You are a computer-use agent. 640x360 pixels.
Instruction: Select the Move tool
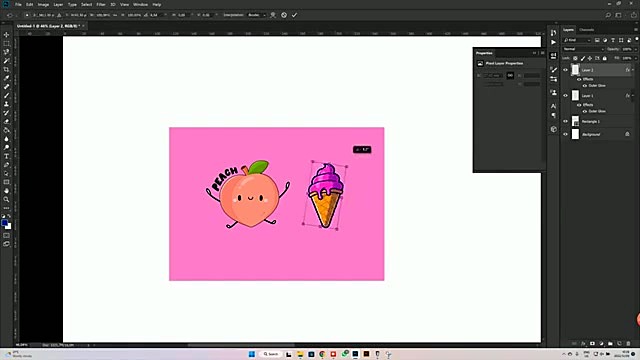[6, 35]
